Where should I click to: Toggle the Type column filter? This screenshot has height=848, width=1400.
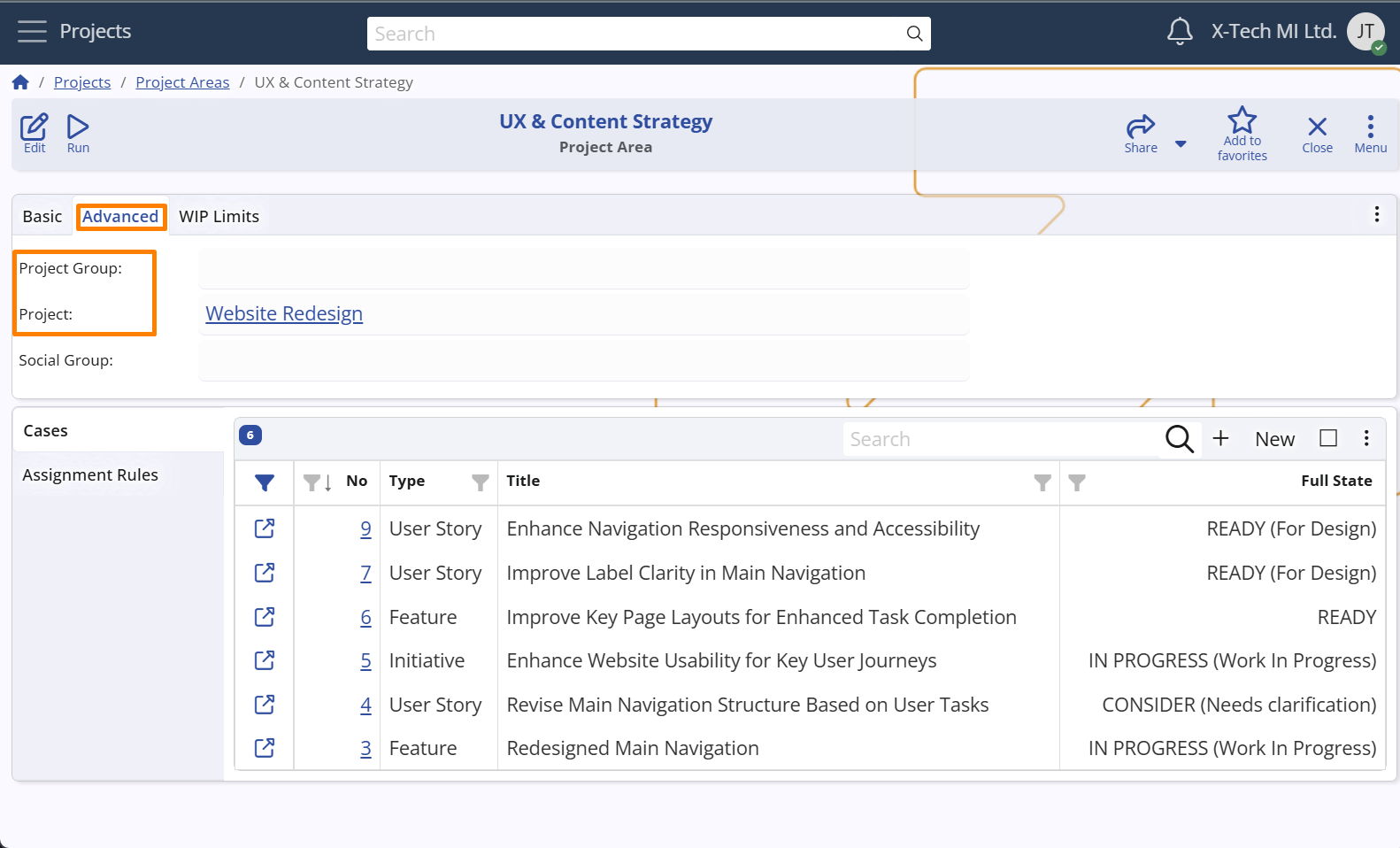coord(480,482)
